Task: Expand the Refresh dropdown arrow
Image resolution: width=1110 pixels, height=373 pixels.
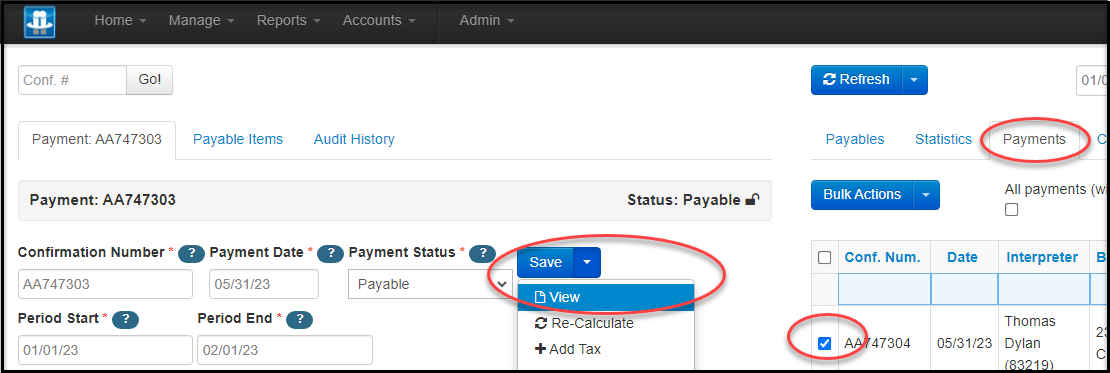Action: (x=915, y=80)
